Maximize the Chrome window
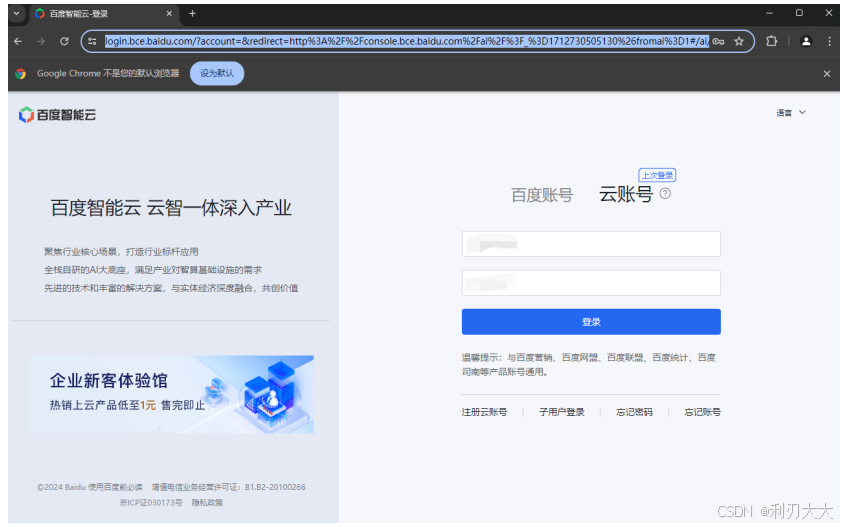Screen dimensions: 845x527 point(799,13)
